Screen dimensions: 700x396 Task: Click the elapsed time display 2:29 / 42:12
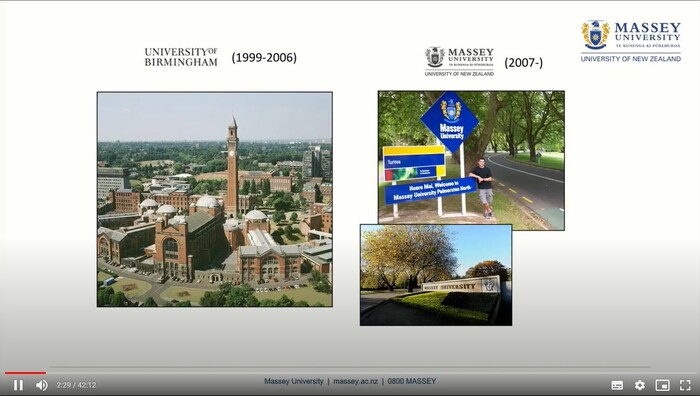pos(76,385)
